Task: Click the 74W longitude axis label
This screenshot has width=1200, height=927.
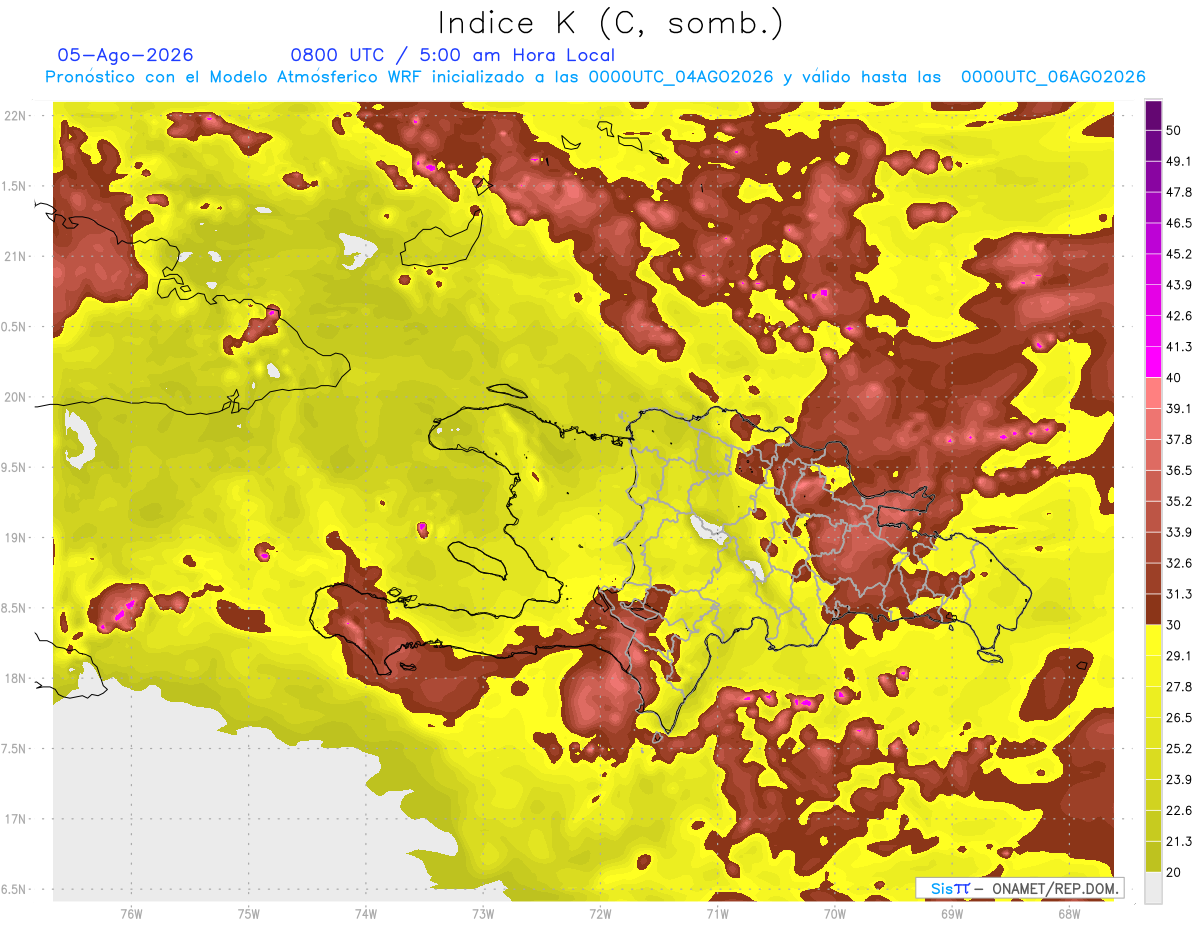Action: [366, 913]
